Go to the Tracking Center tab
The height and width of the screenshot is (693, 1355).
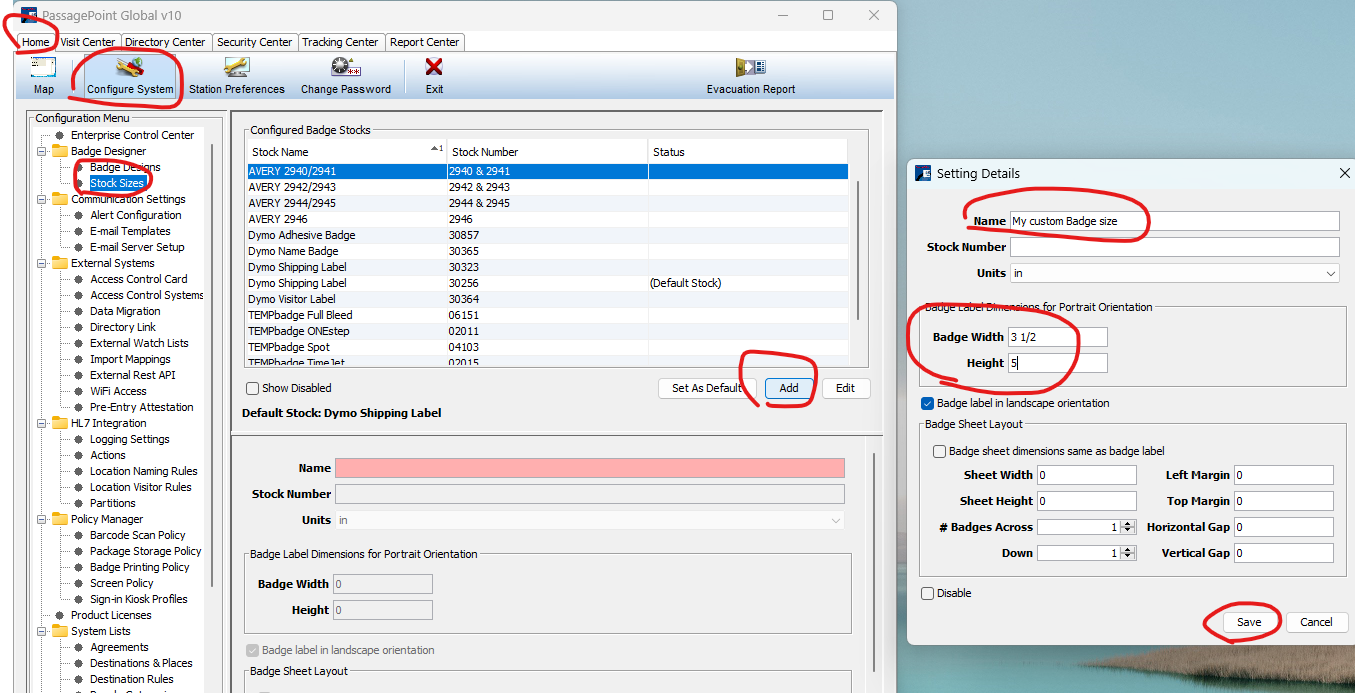coord(341,42)
